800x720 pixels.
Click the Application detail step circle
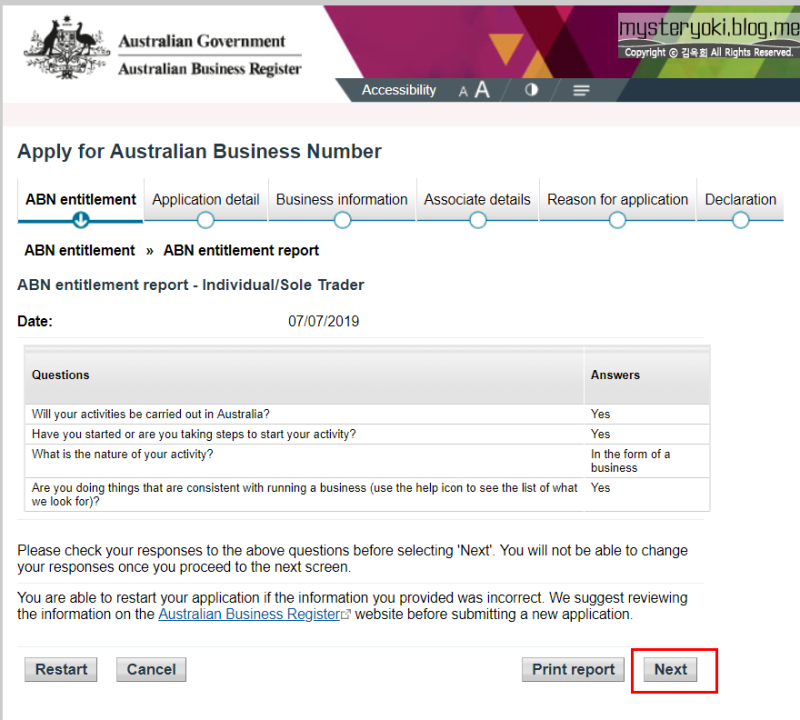click(x=206, y=220)
